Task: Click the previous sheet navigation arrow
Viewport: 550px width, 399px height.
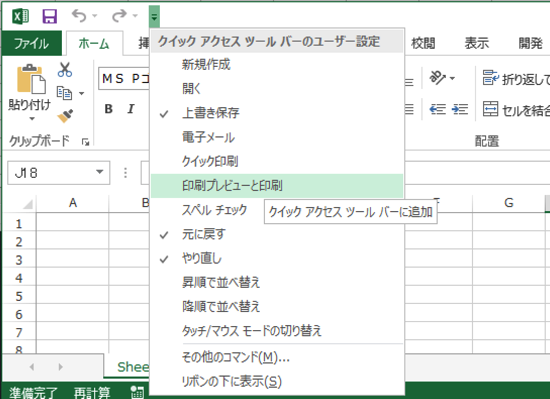Action: 32,367
